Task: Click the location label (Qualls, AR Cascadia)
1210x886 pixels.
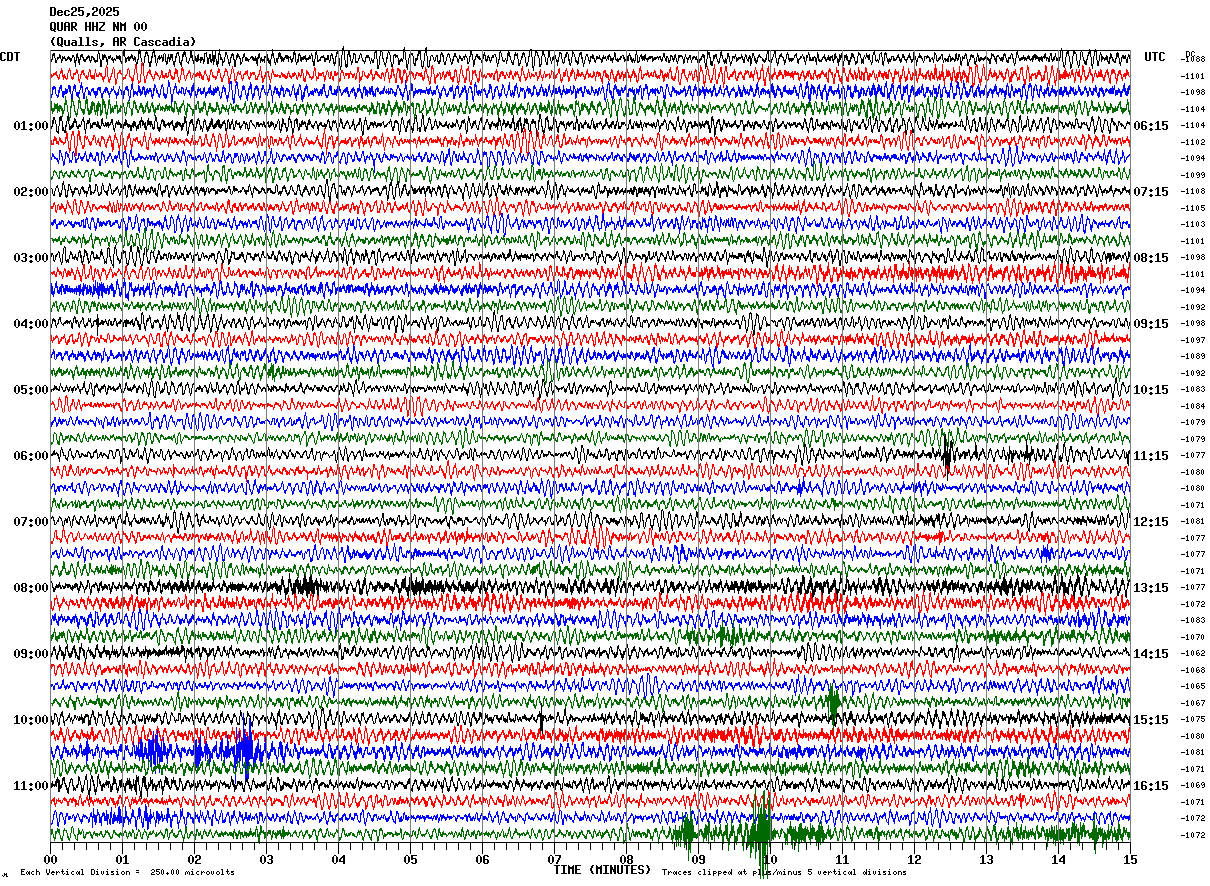Action: point(123,42)
